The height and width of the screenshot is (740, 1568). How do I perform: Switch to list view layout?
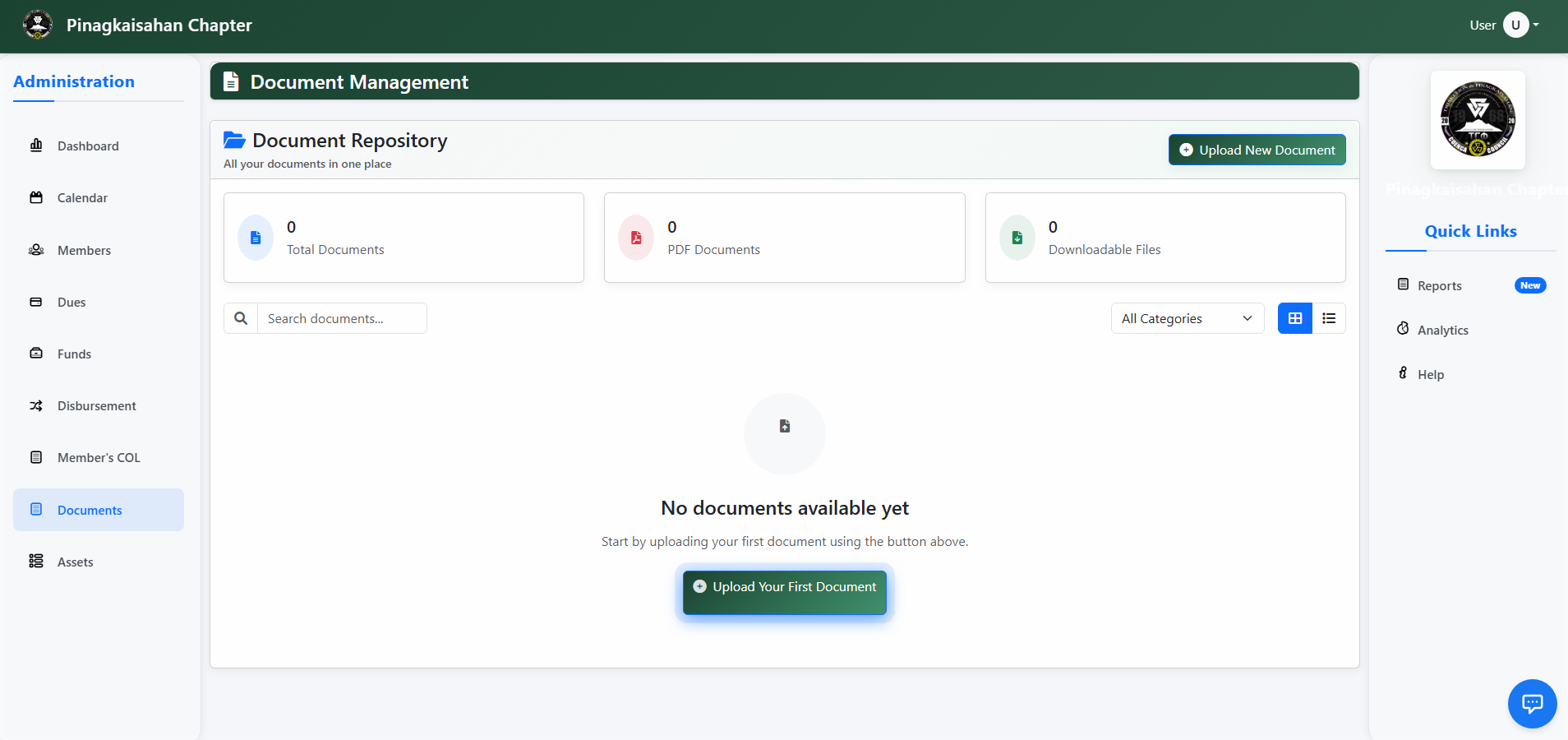1329,318
